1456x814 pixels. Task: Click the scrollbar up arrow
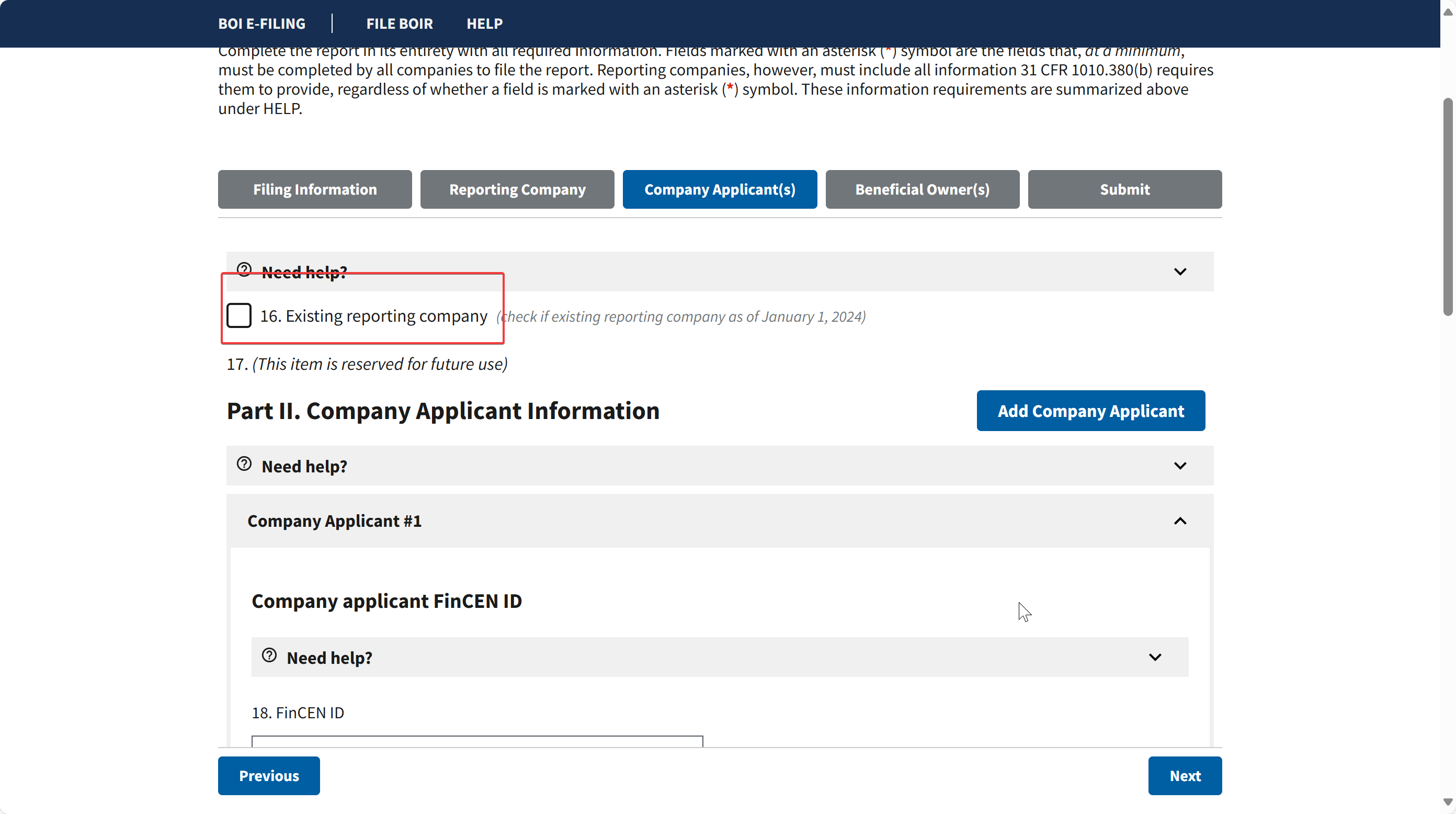1448,12
